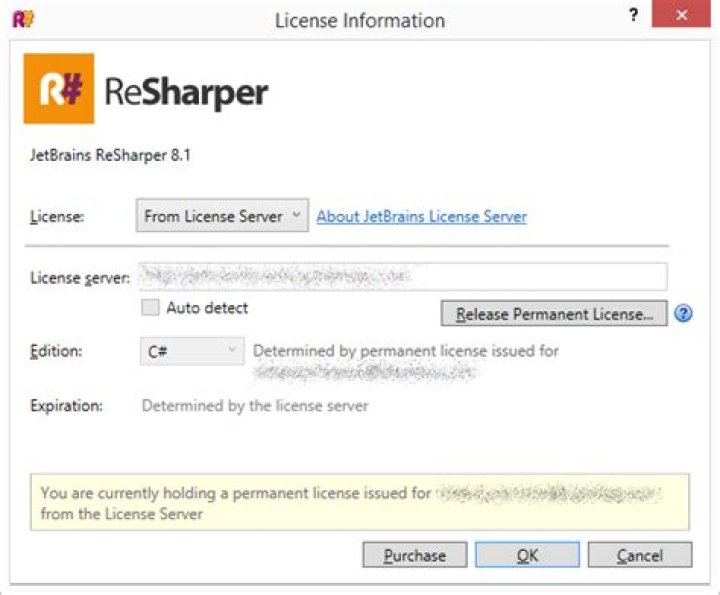Click the ReSharper icon in title bar

click(x=23, y=19)
